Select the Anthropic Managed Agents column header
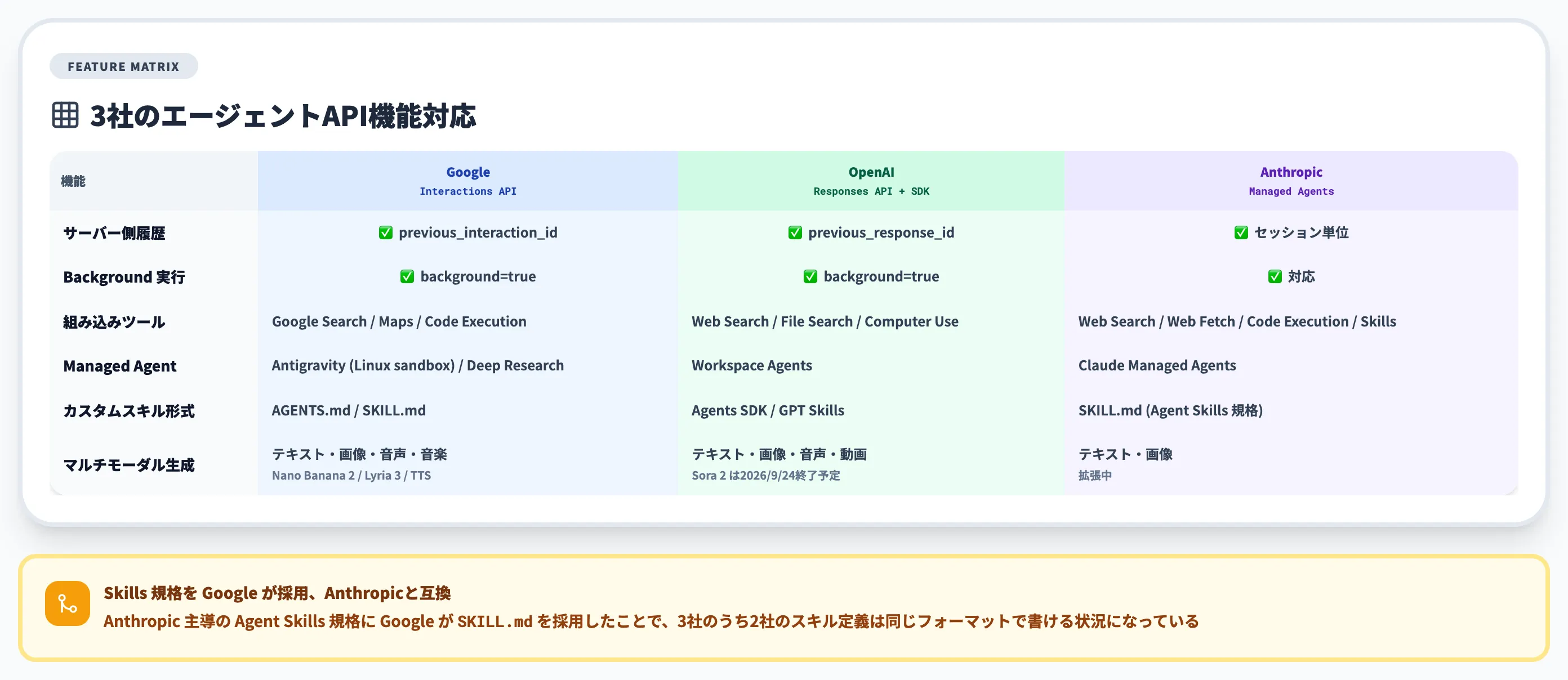Viewport: 1568px width, 680px height. [x=1291, y=181]
